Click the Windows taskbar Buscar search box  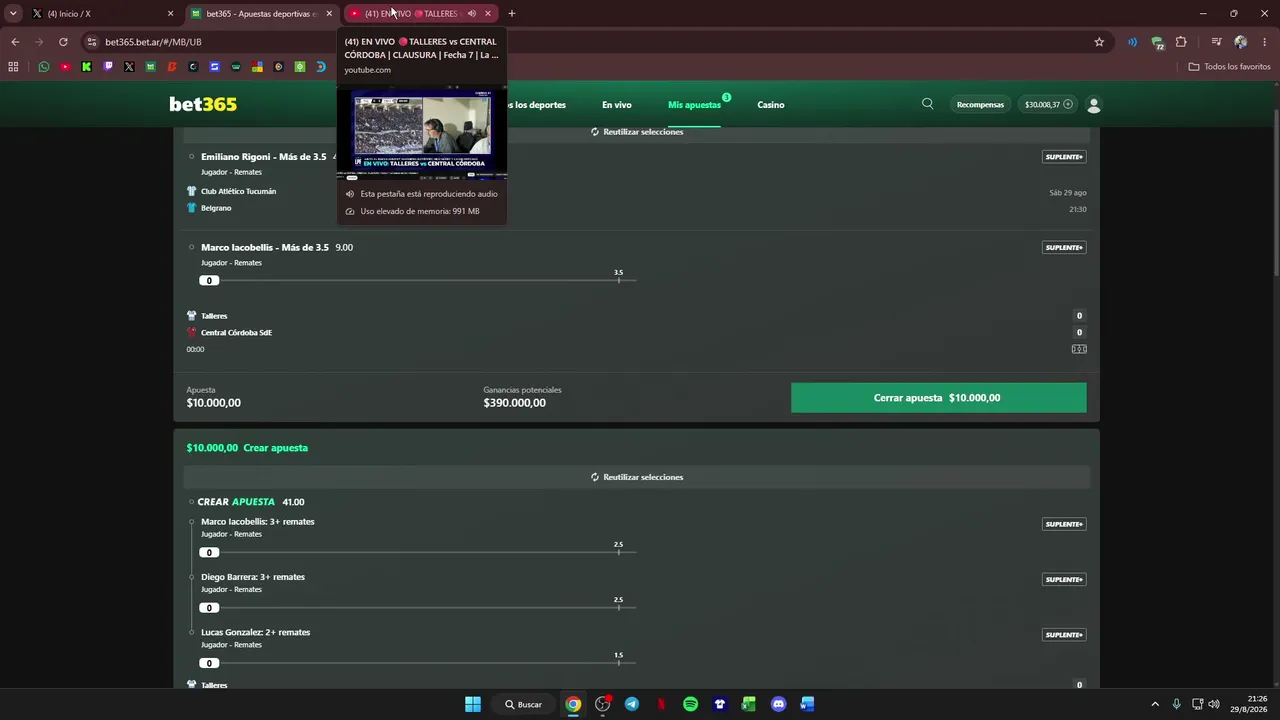(x=524, y=704)
